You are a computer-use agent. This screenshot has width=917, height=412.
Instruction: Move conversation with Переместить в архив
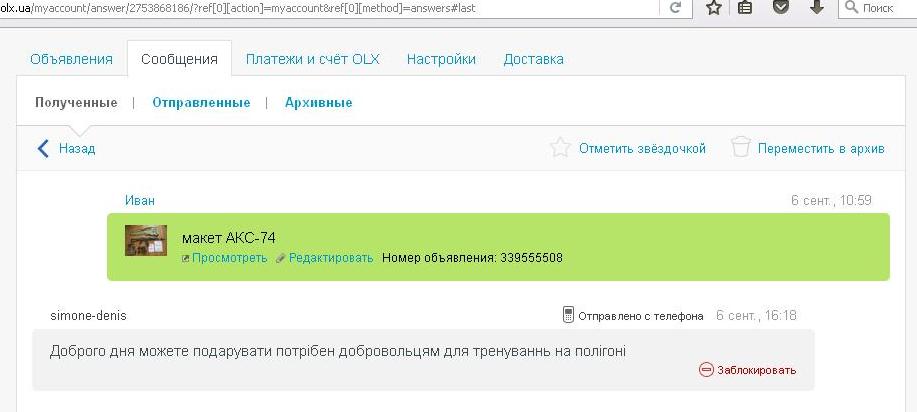pyautogui.click(x=821, y=149)
